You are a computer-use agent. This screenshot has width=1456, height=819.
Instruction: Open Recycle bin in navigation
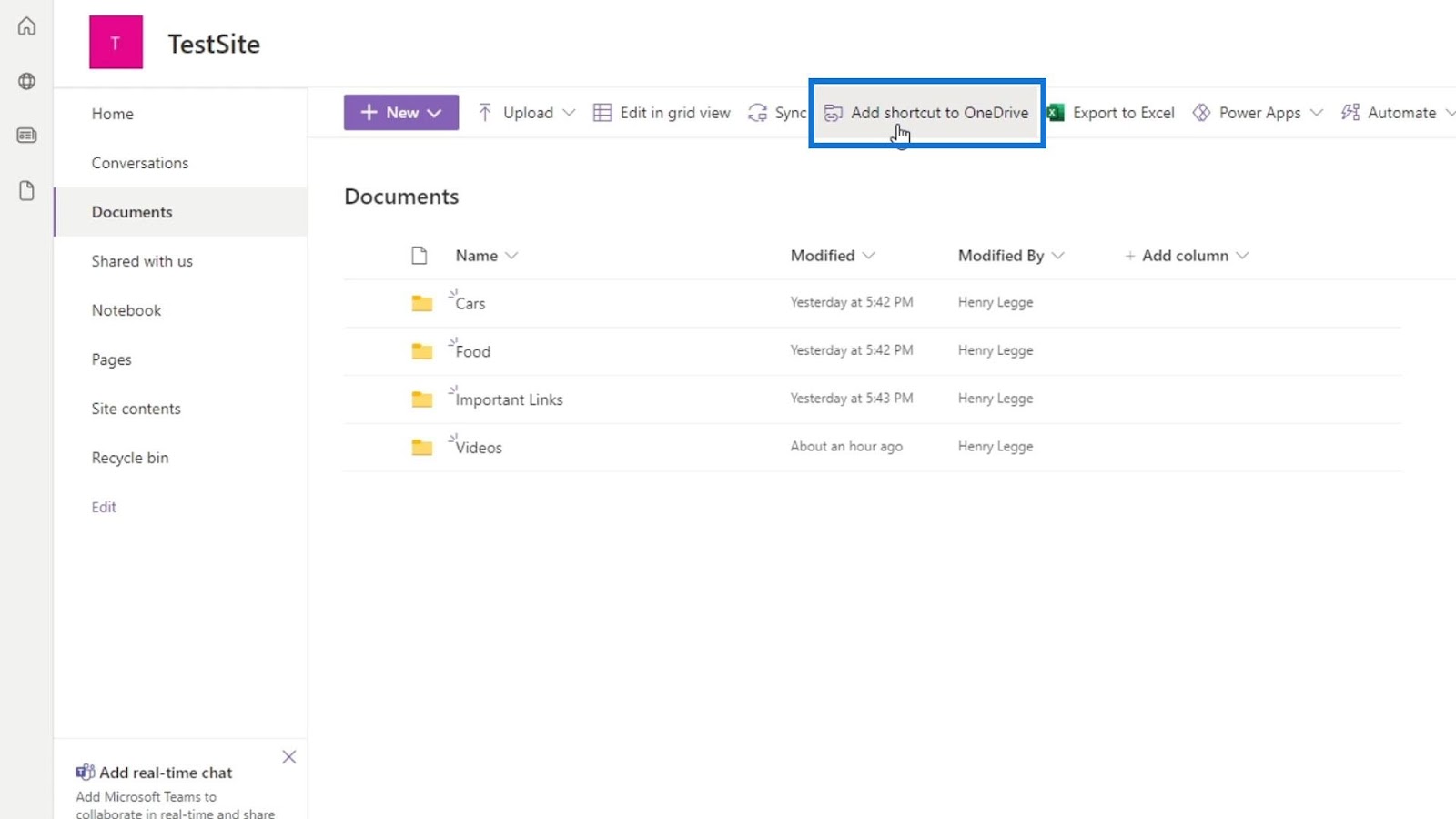[x=130, y=458]
